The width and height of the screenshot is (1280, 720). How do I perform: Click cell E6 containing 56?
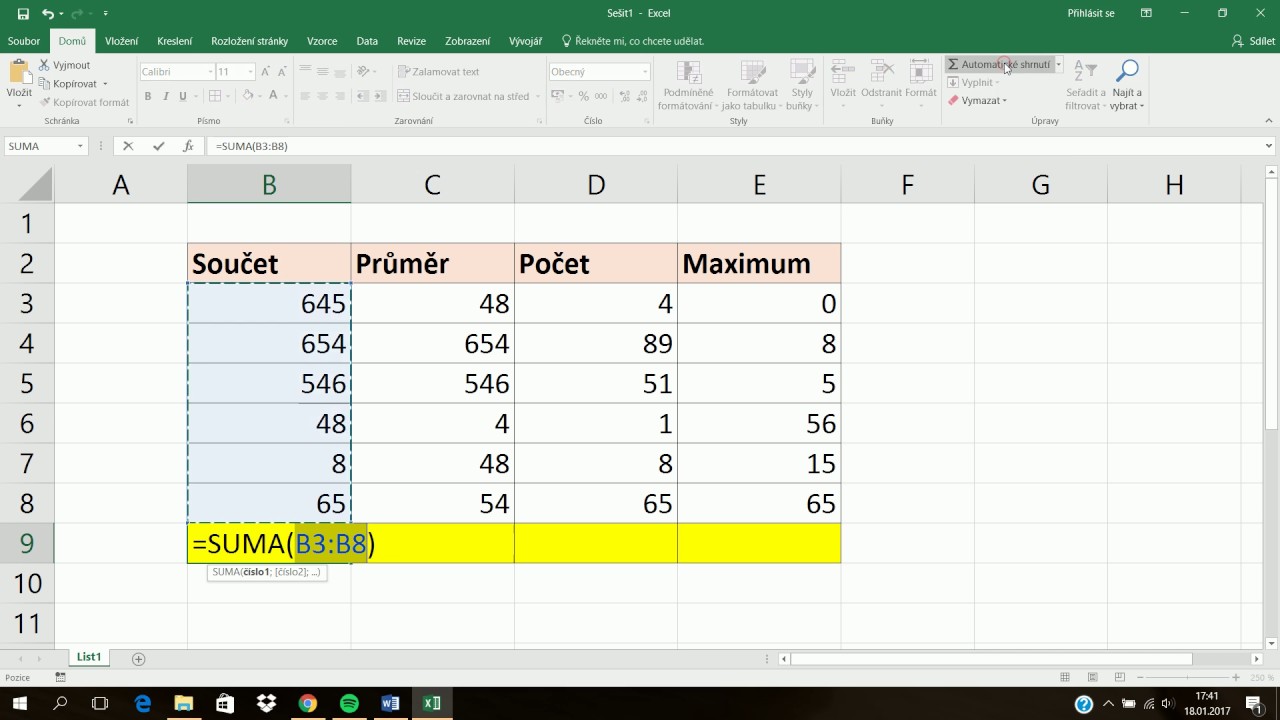pyautogui.click(x=759, y=424)
